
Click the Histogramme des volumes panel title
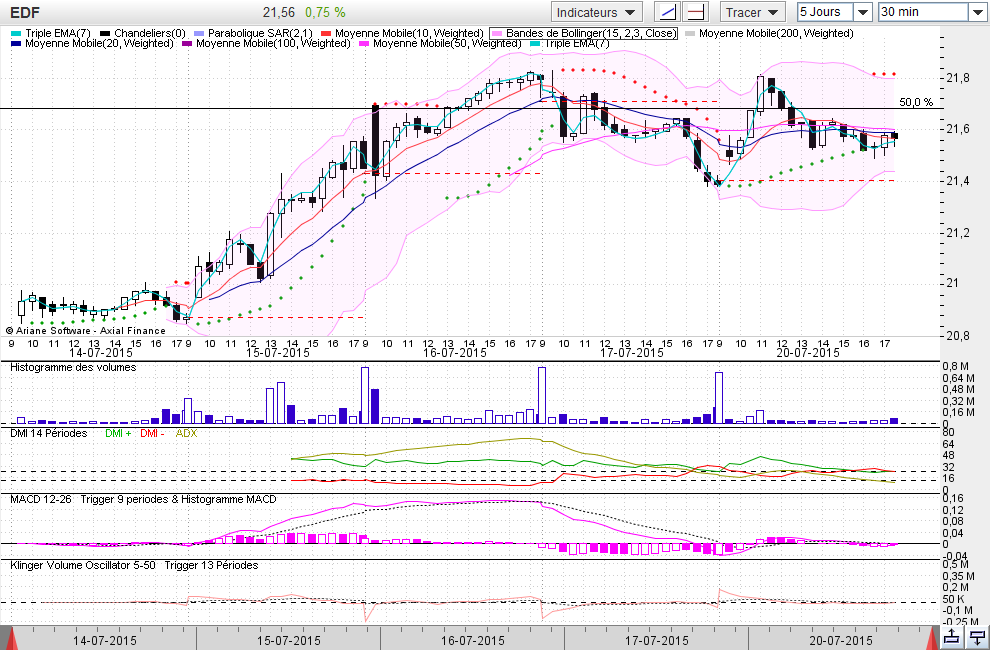point(73,367)
